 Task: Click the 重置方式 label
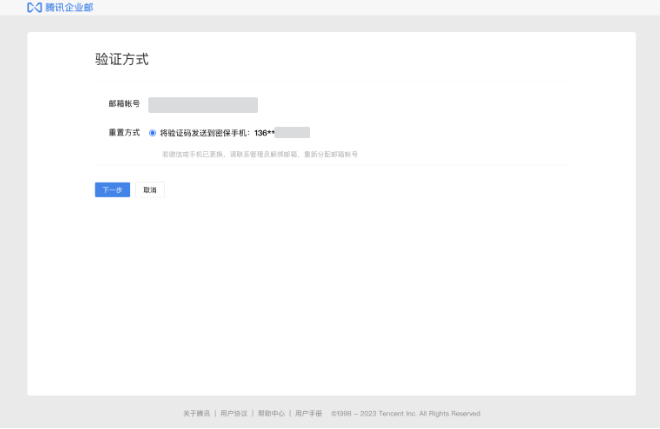click(124, 132)
